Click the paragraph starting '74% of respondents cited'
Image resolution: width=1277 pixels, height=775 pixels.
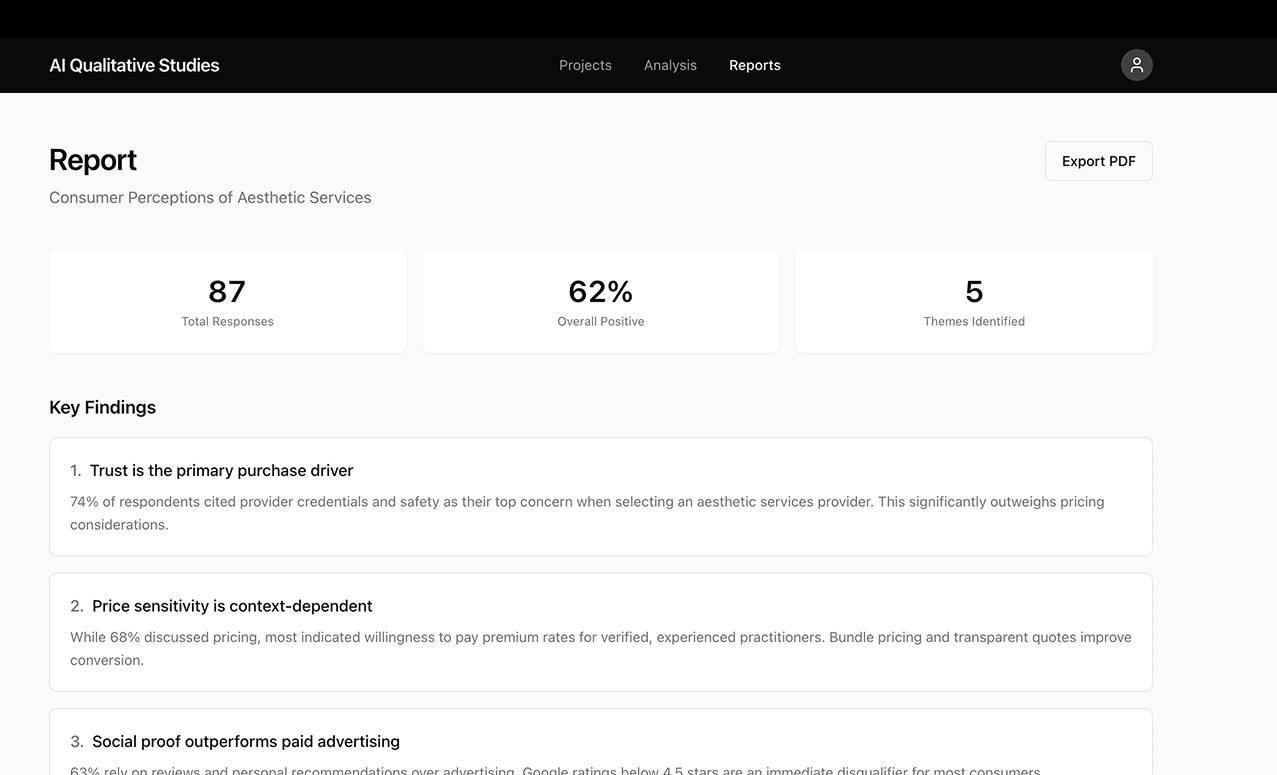click(x=587, y=513)
